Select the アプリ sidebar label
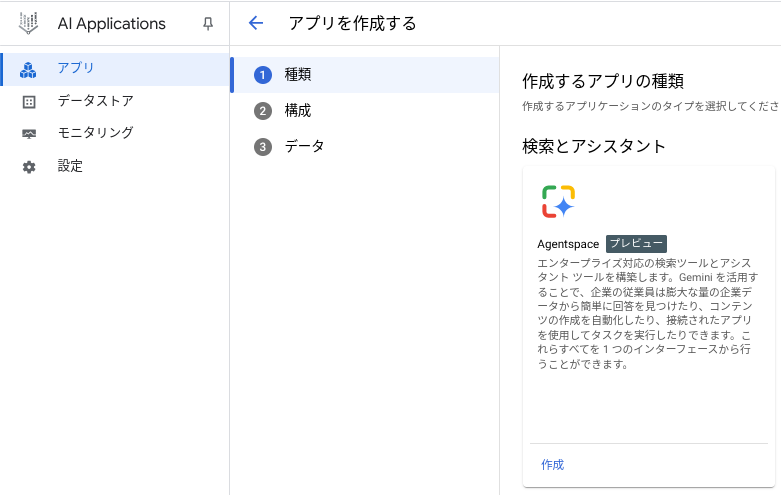Viewport: 781px width, 495px height. click(76, 68)
